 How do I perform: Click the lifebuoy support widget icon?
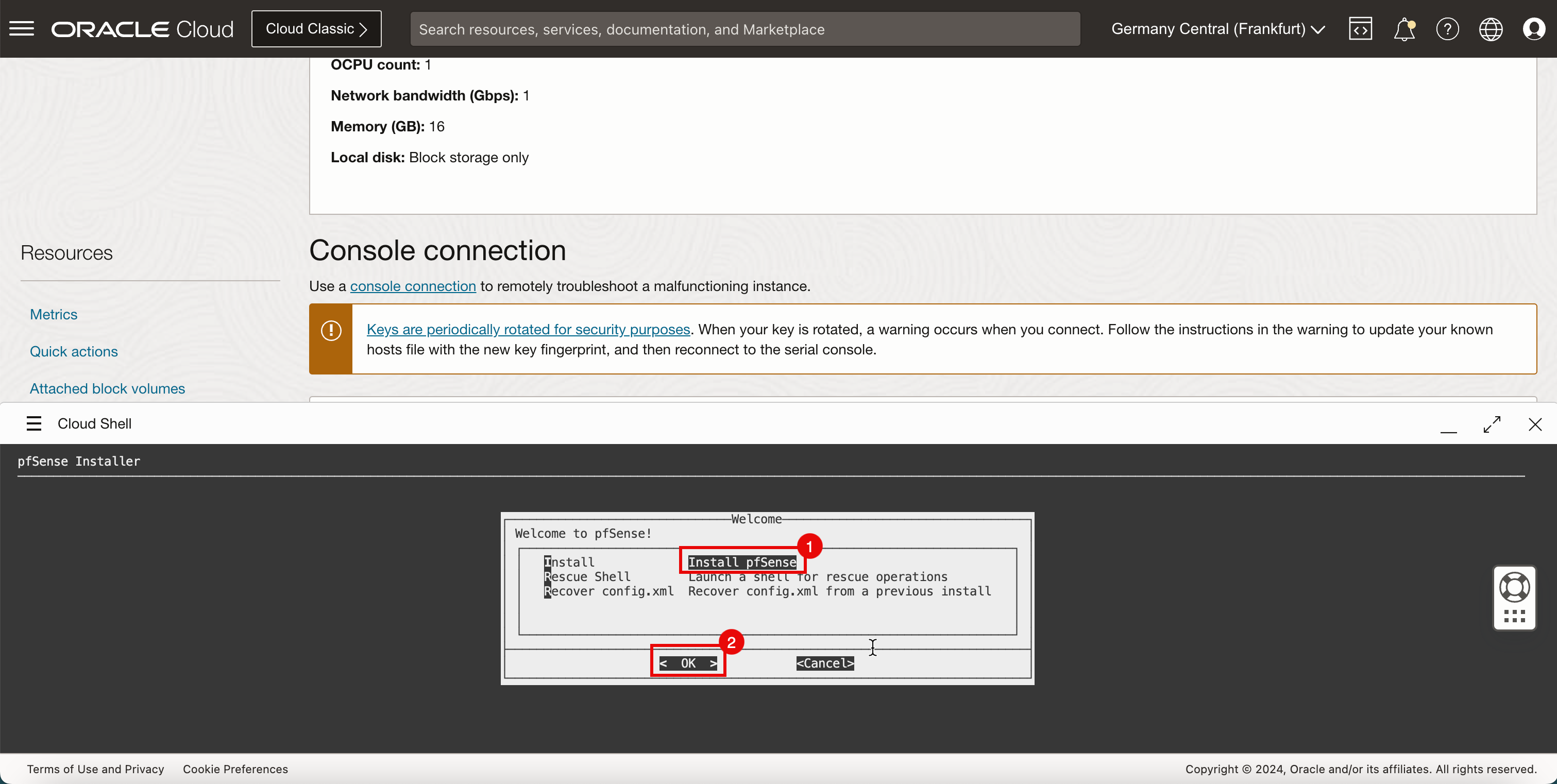[x=1514, y=587]
